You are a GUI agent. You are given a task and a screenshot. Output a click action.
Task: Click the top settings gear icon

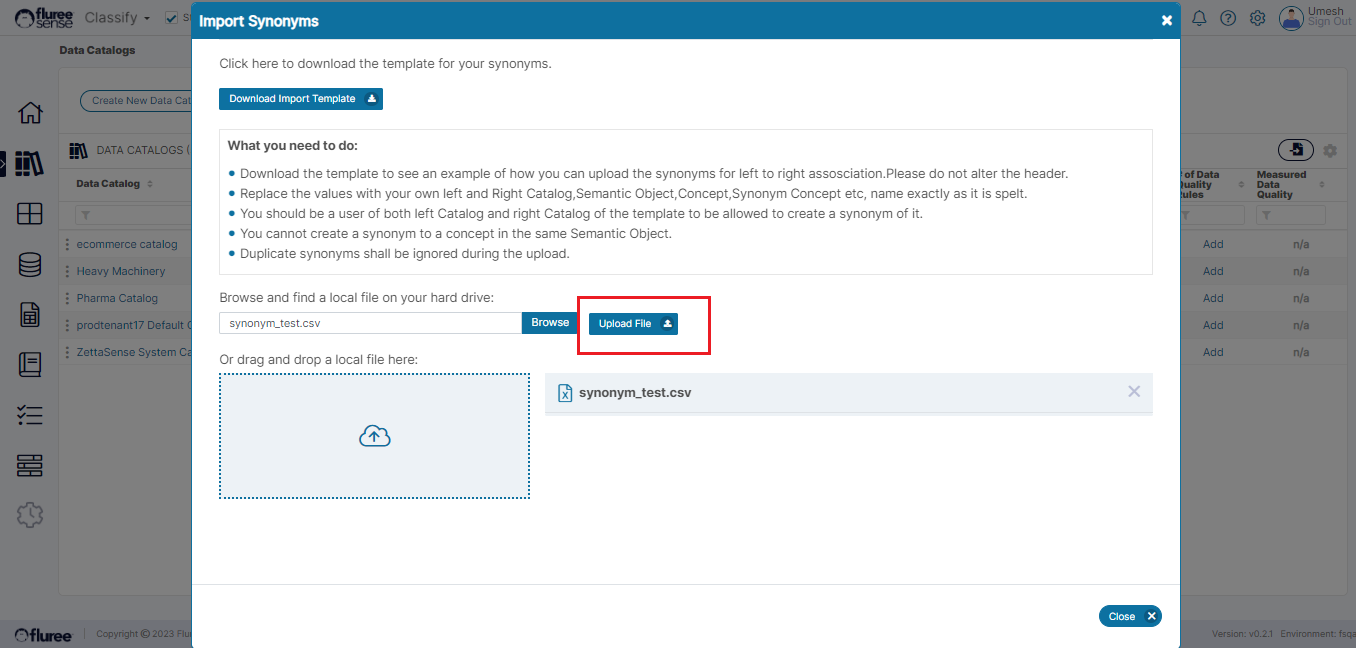[x=1258, y=18]
